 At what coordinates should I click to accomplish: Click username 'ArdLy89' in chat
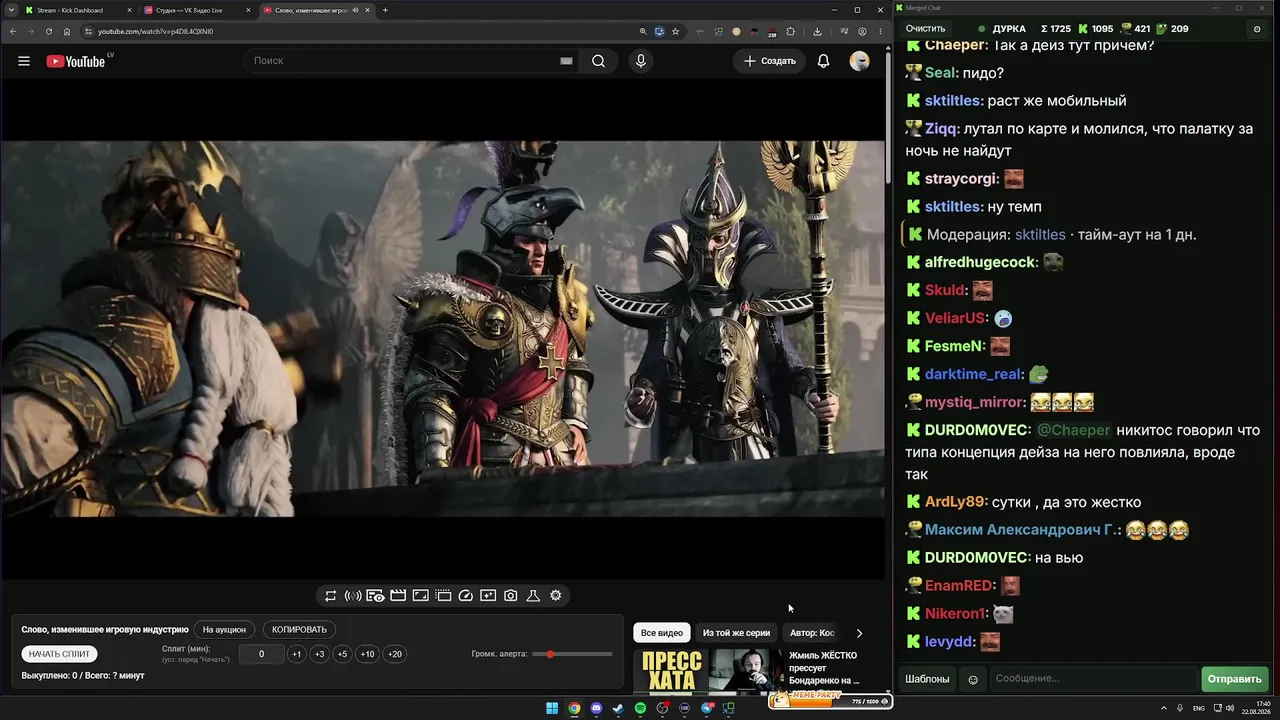[955, 502]
